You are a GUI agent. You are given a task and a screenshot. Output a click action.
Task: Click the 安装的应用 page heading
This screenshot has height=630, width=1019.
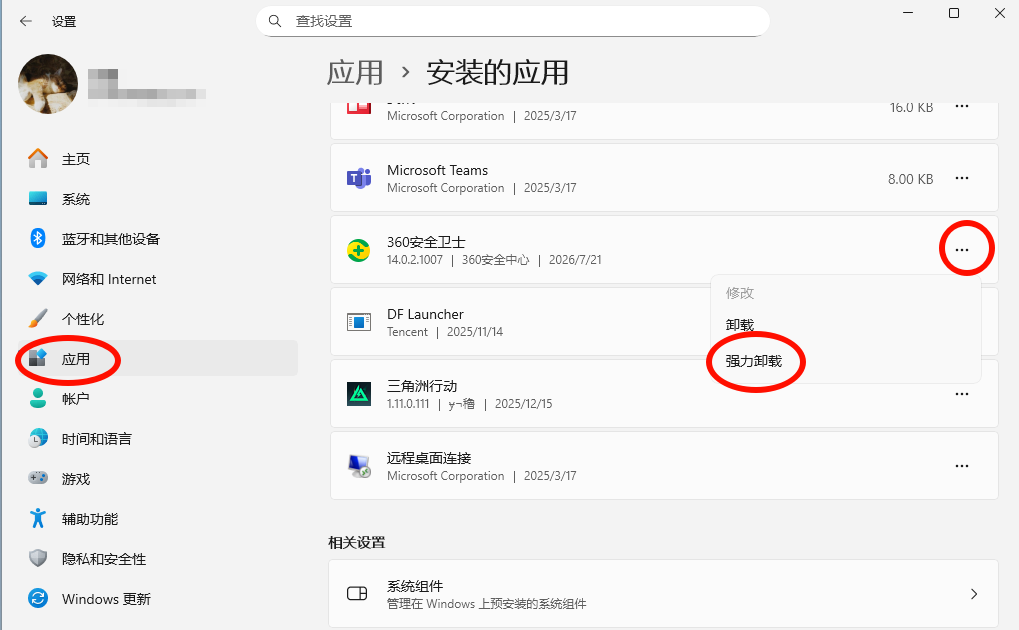[x=497, y=72]
